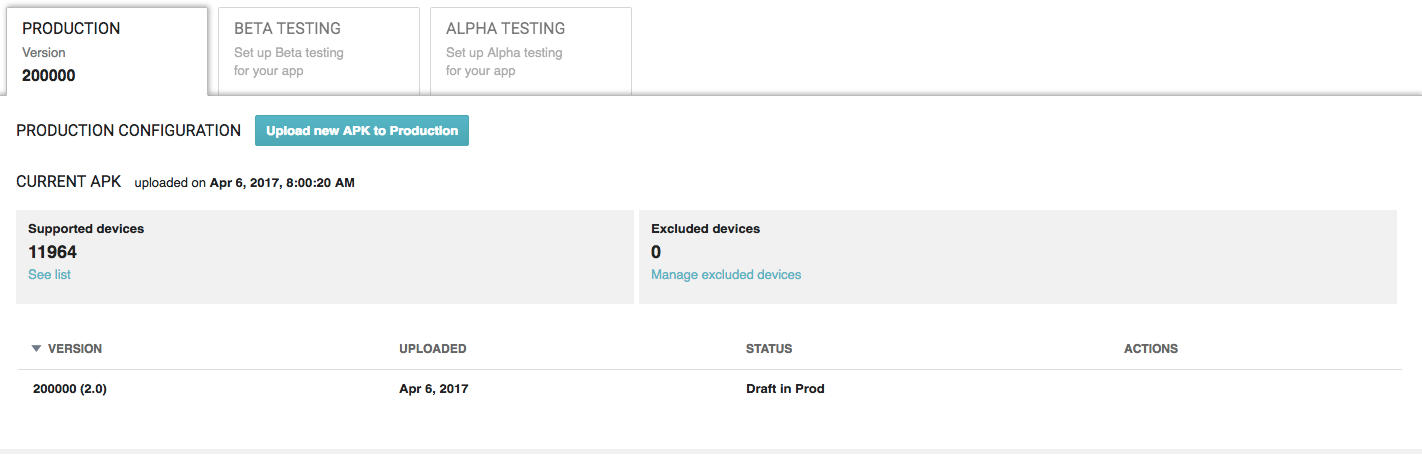Sort by the Version column header
This screenshot has height=470, width=1422.
coord(75,349)
